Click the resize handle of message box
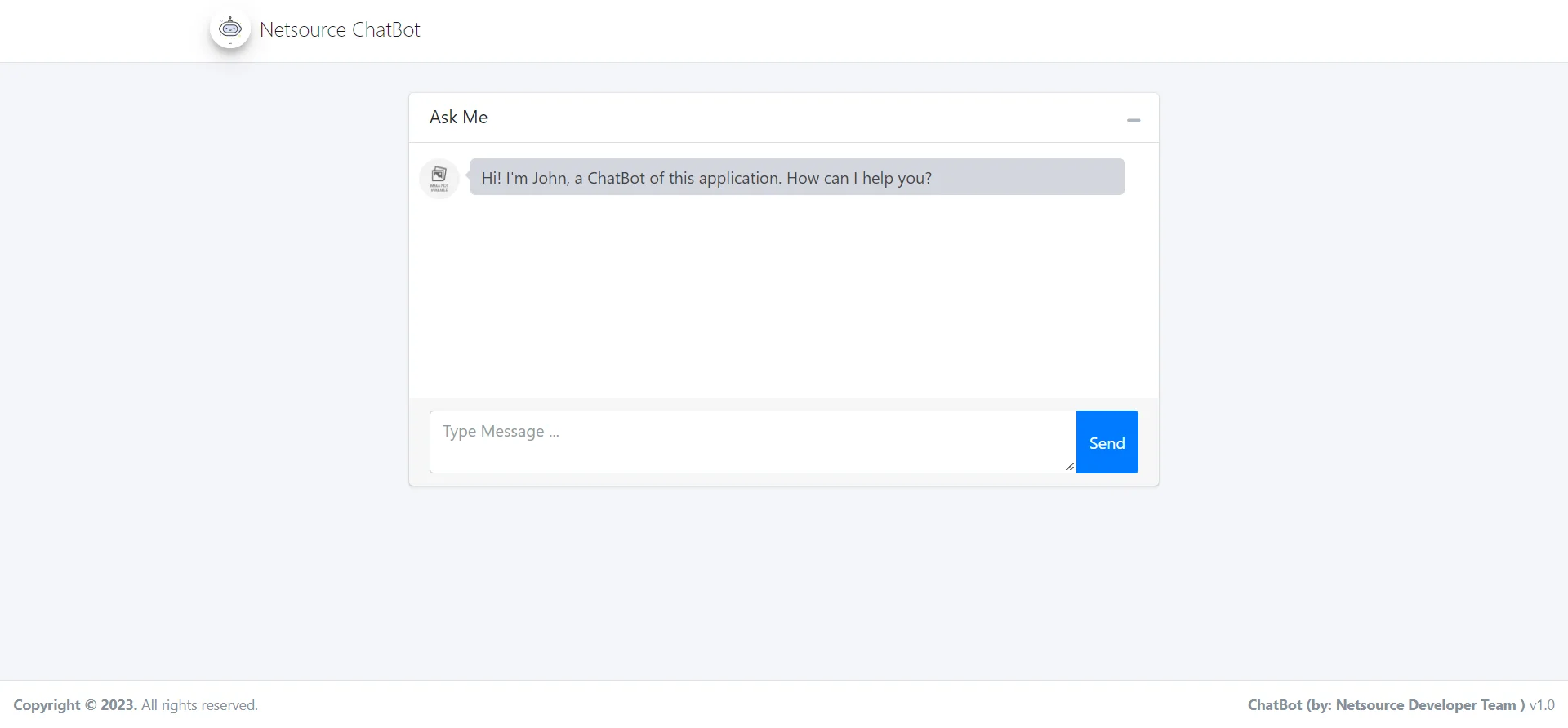The height and width of the screenshot is (728, 1568). [1069, 467]
